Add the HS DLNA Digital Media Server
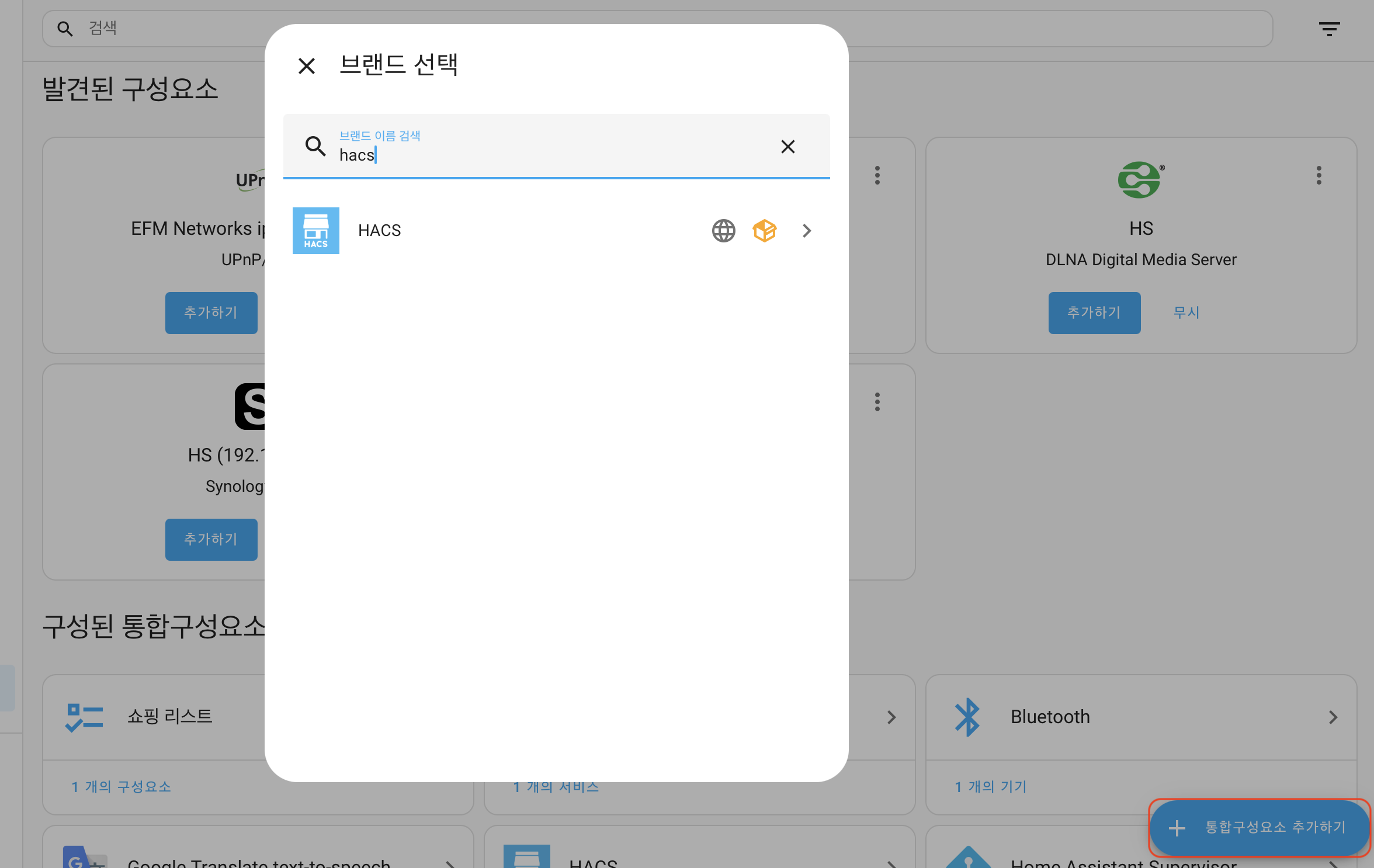The image size is (1374, 868). tap(1094, 313)
